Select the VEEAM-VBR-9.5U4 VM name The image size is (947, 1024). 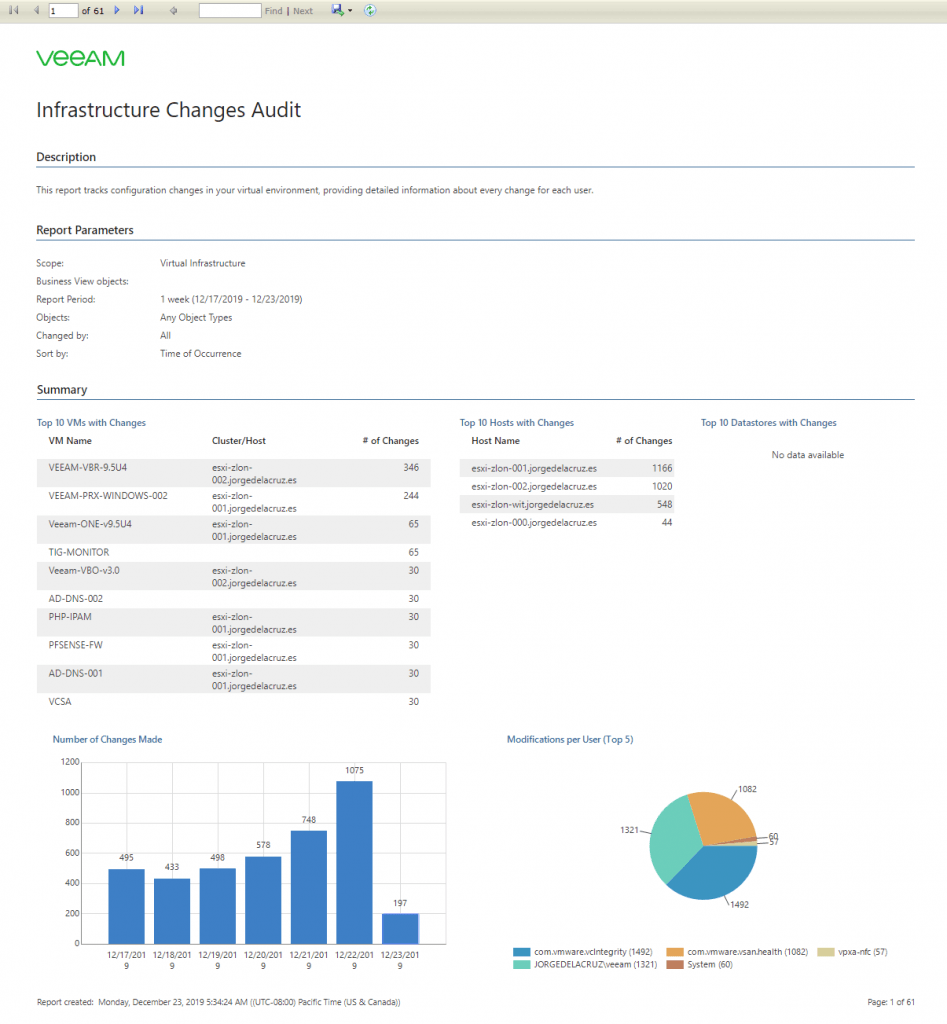[88, 468]
